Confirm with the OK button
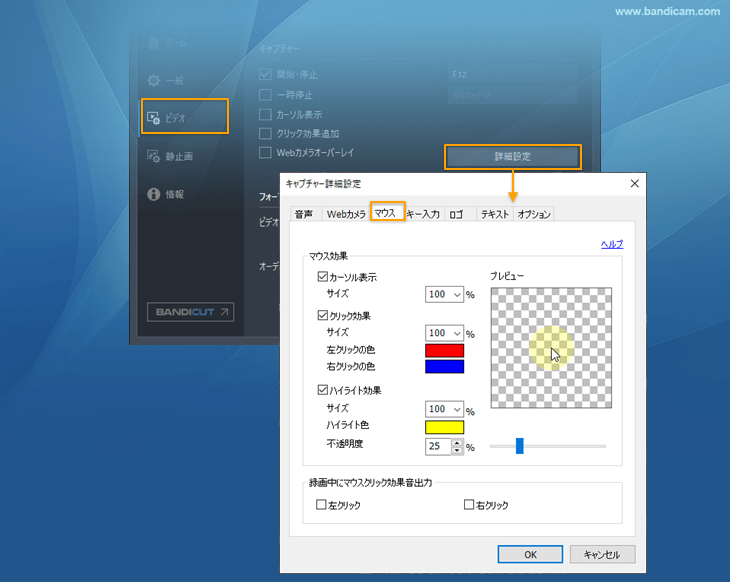Screen dimensions: 730x582 click(x=530, y=555)
